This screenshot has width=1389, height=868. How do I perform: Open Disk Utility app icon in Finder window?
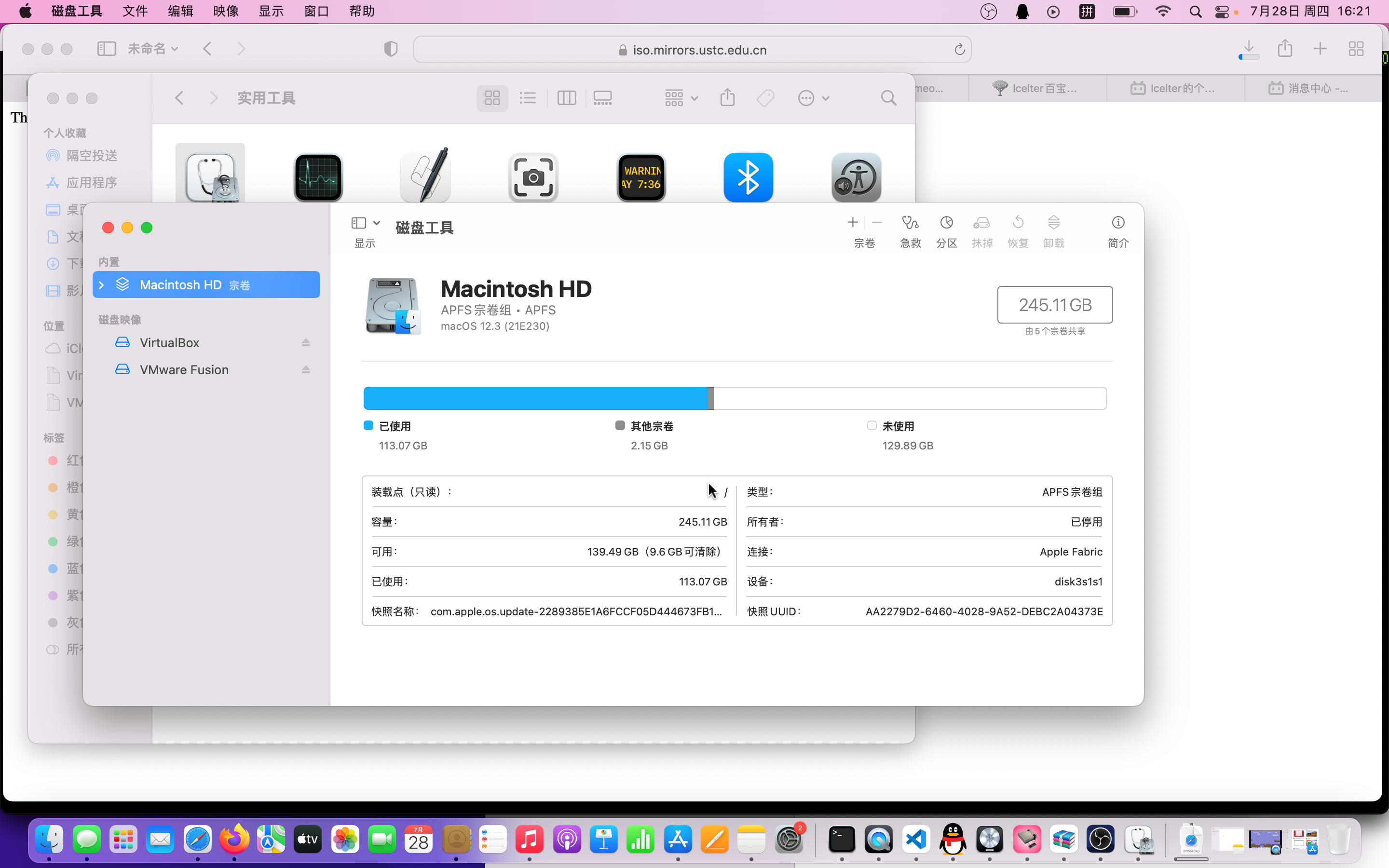tap(211, 177)
